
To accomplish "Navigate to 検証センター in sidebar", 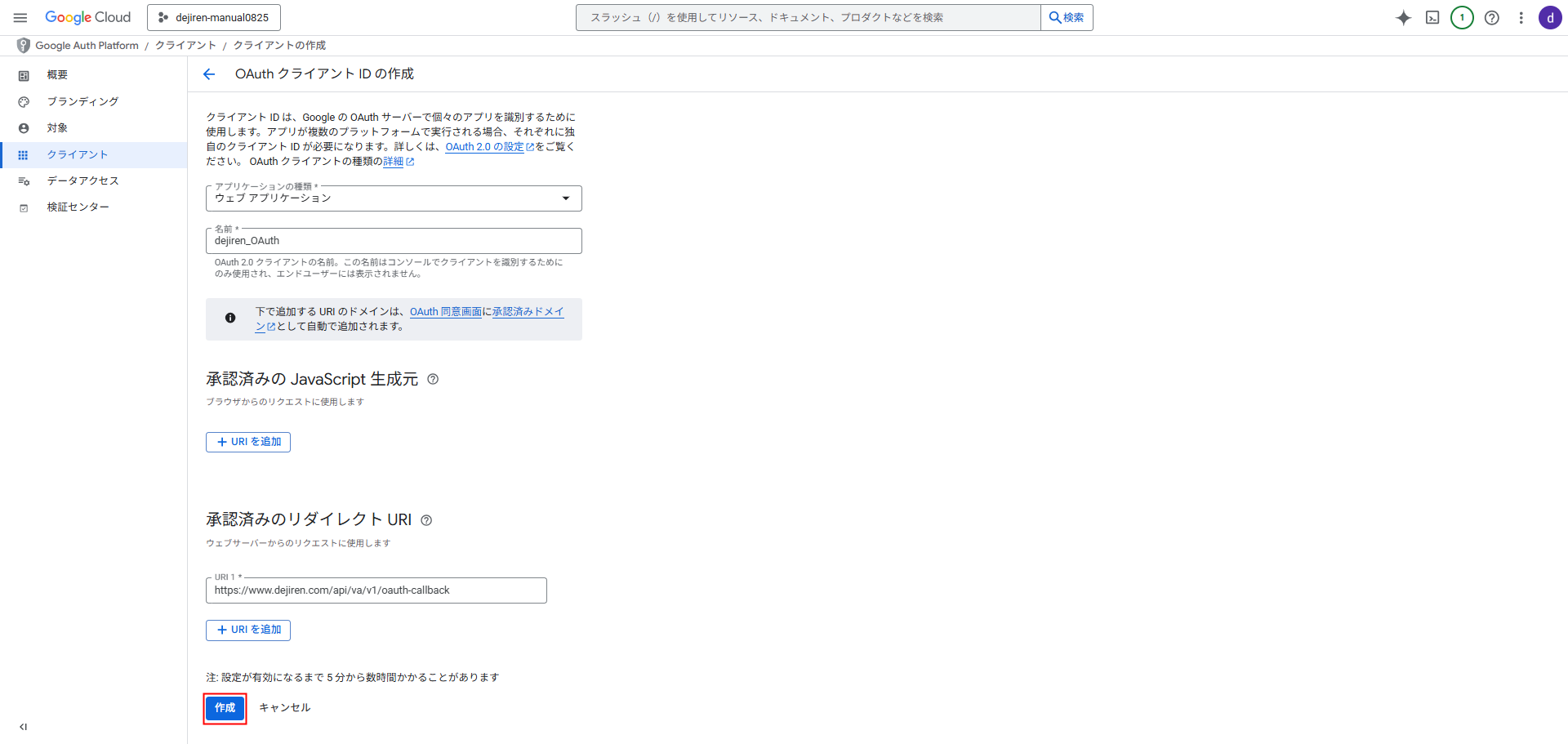I will coord(78,207).
